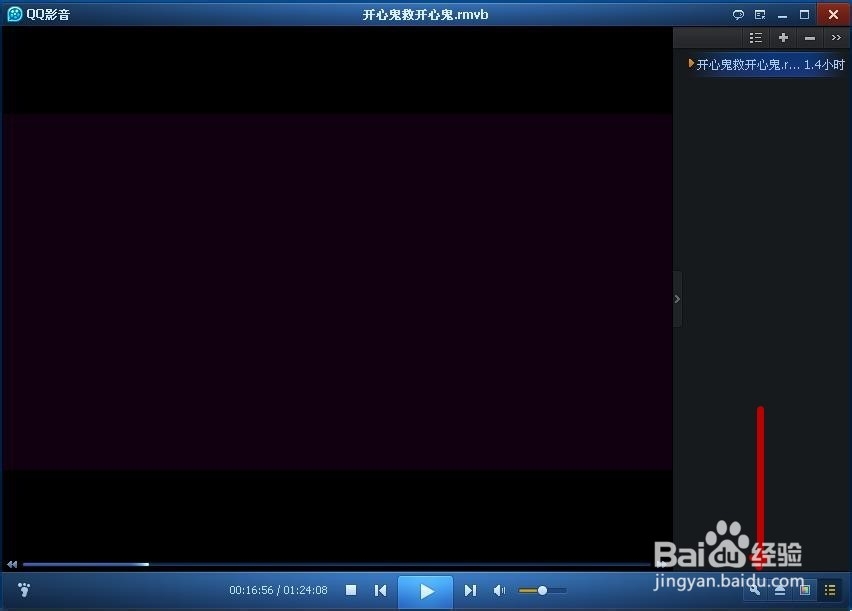Collapse the playlist panel side arrow
Screen dimensions: 852x611
click(677, 299)
